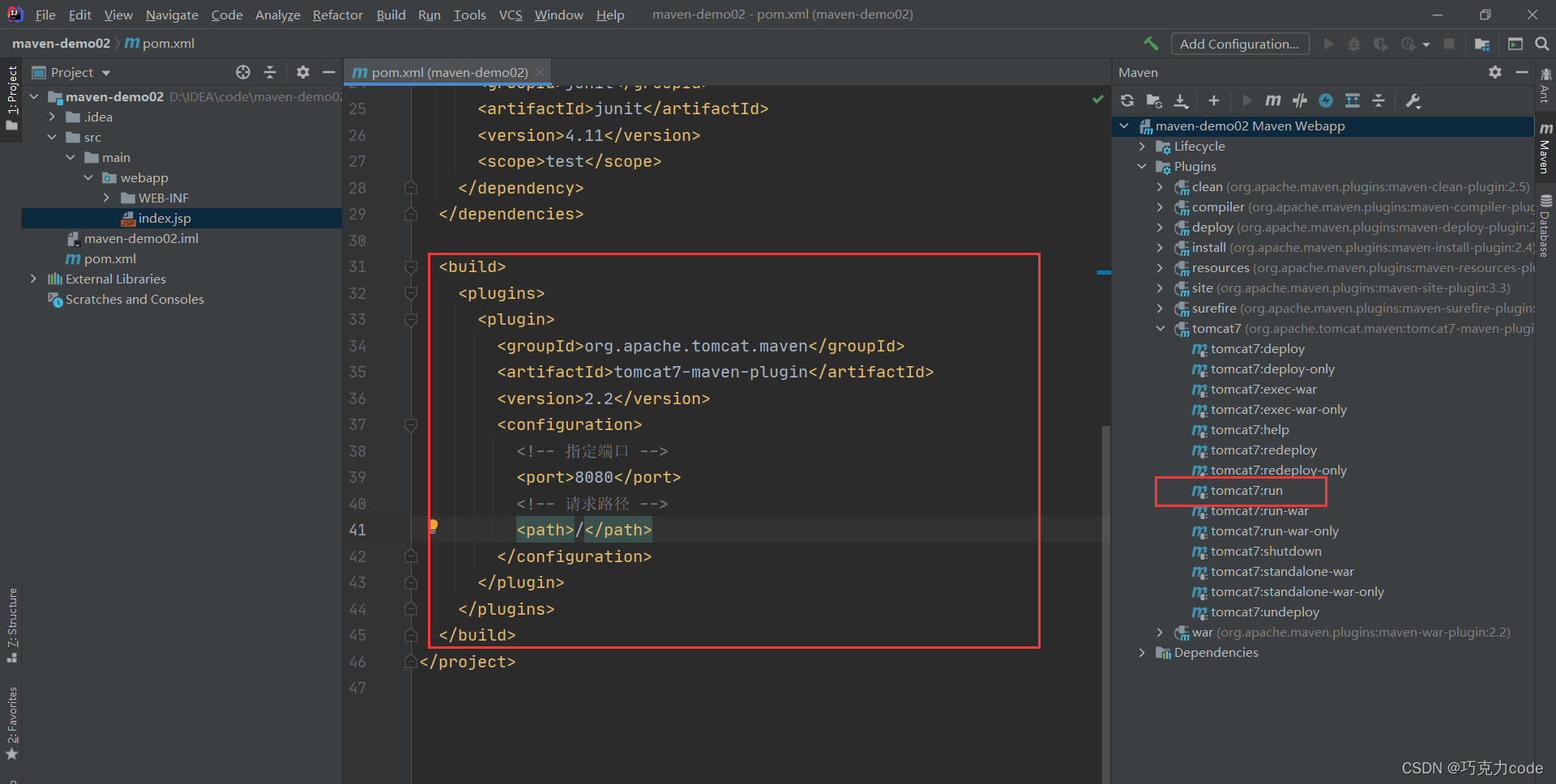Toggle Favorites side tool window tab
Viewport: 1556px width, 784px height.
(x=11, y=723)
